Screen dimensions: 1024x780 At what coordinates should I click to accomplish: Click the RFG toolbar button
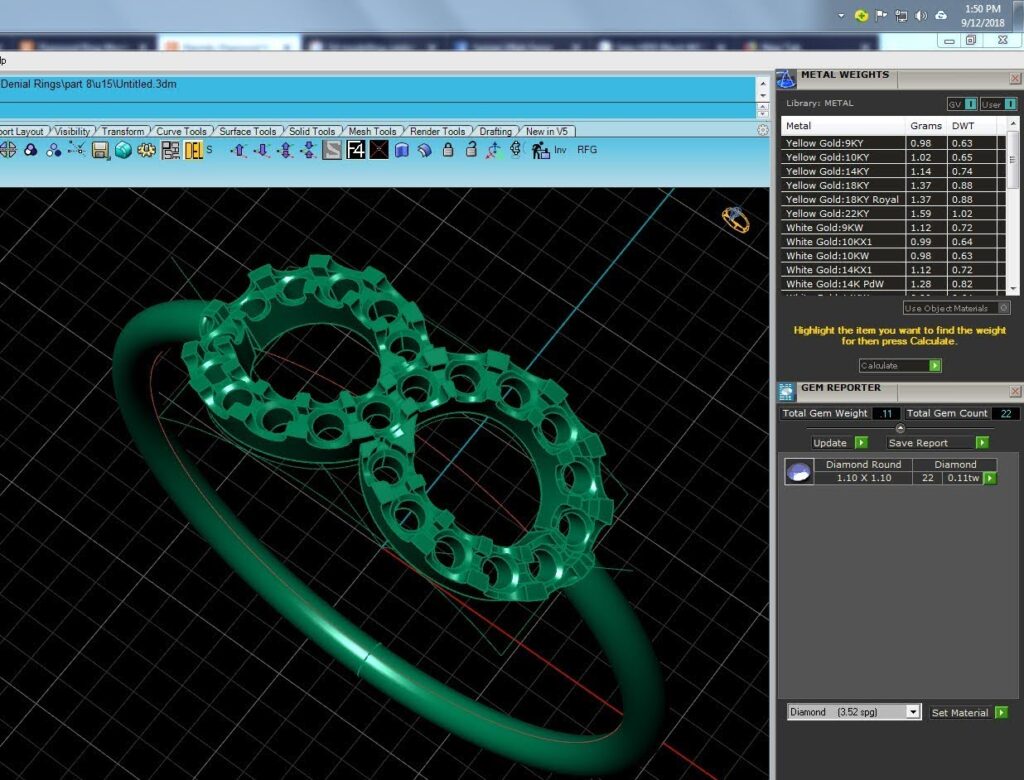point(587,150)
